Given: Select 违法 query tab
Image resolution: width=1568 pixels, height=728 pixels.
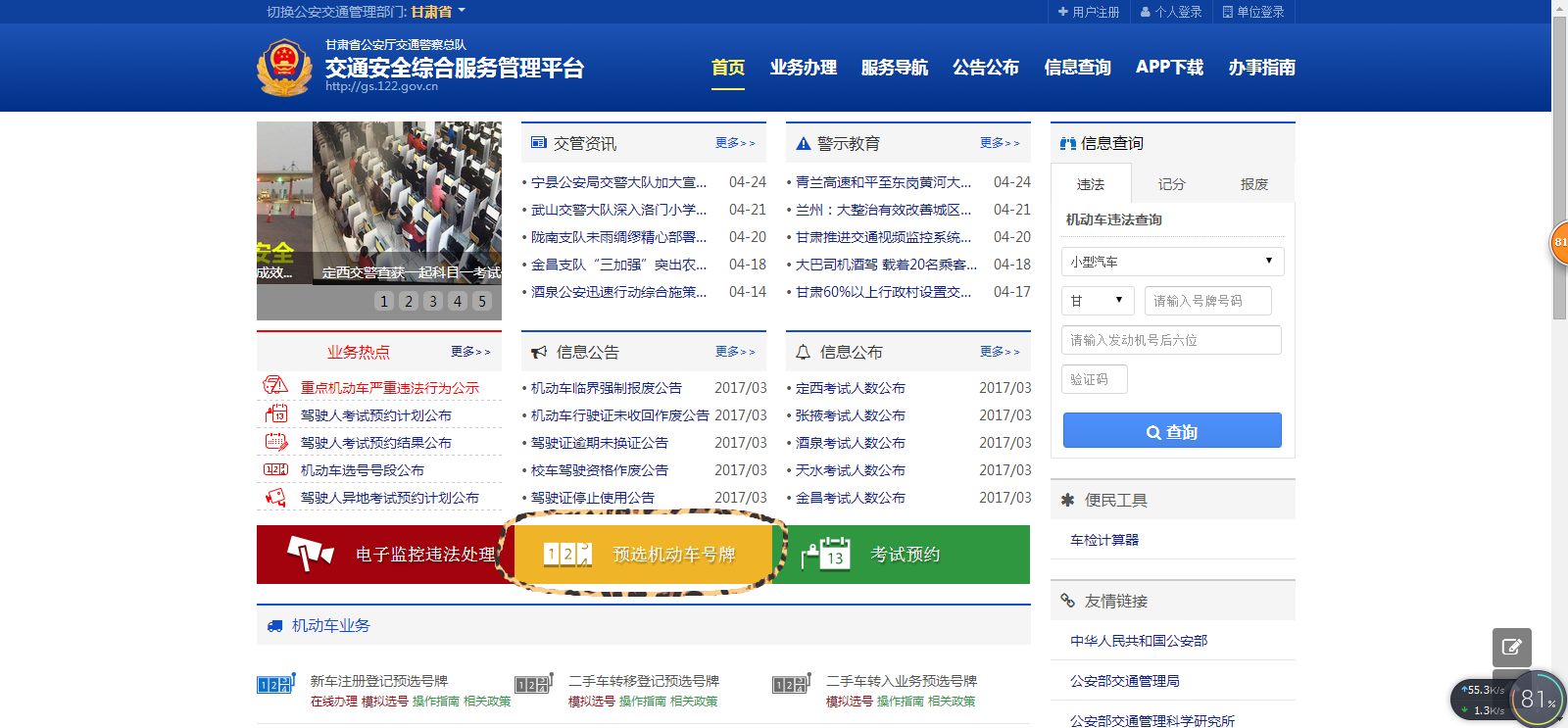Looking at the screenshot, I should coord(1091,183).
